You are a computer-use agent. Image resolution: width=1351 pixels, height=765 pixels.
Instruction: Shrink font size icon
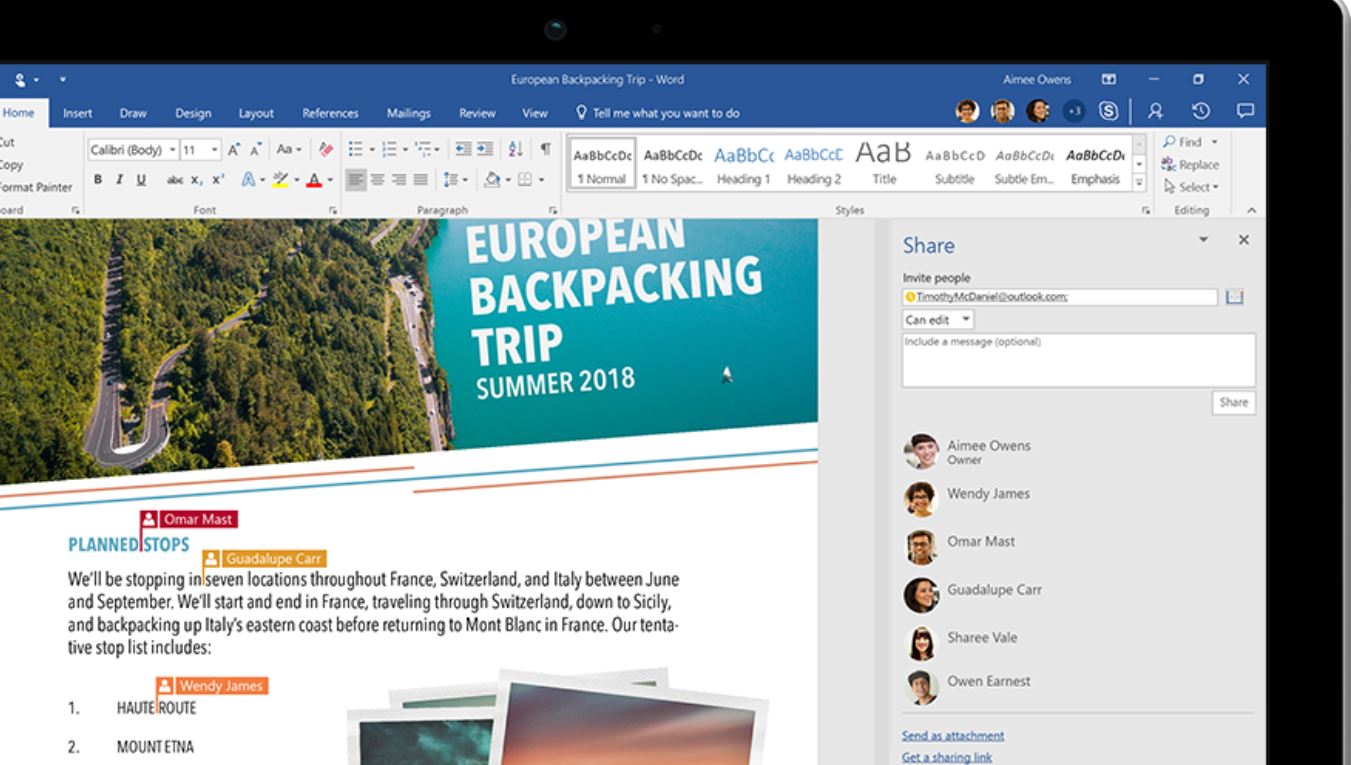(x=256, y=150)
